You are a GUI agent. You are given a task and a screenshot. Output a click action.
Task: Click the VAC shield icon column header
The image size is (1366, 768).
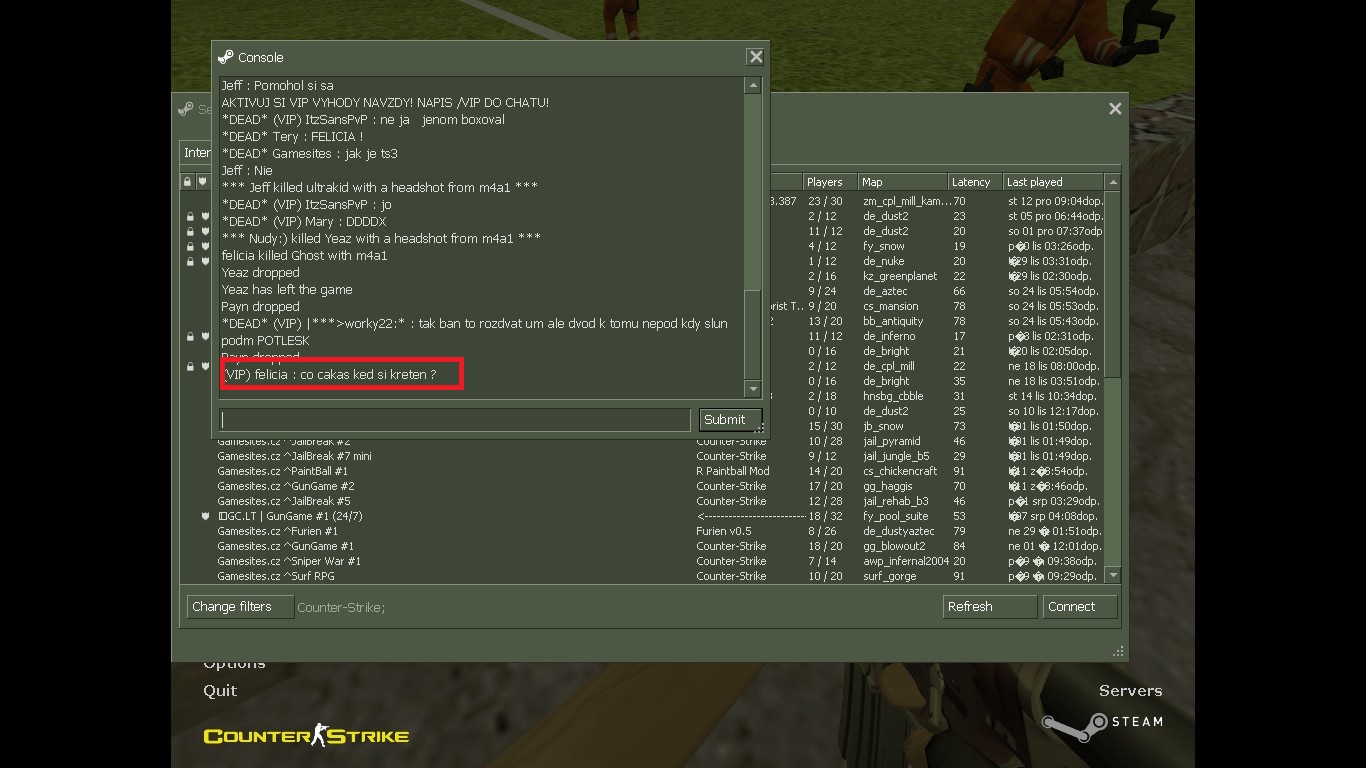click(203, 182)
